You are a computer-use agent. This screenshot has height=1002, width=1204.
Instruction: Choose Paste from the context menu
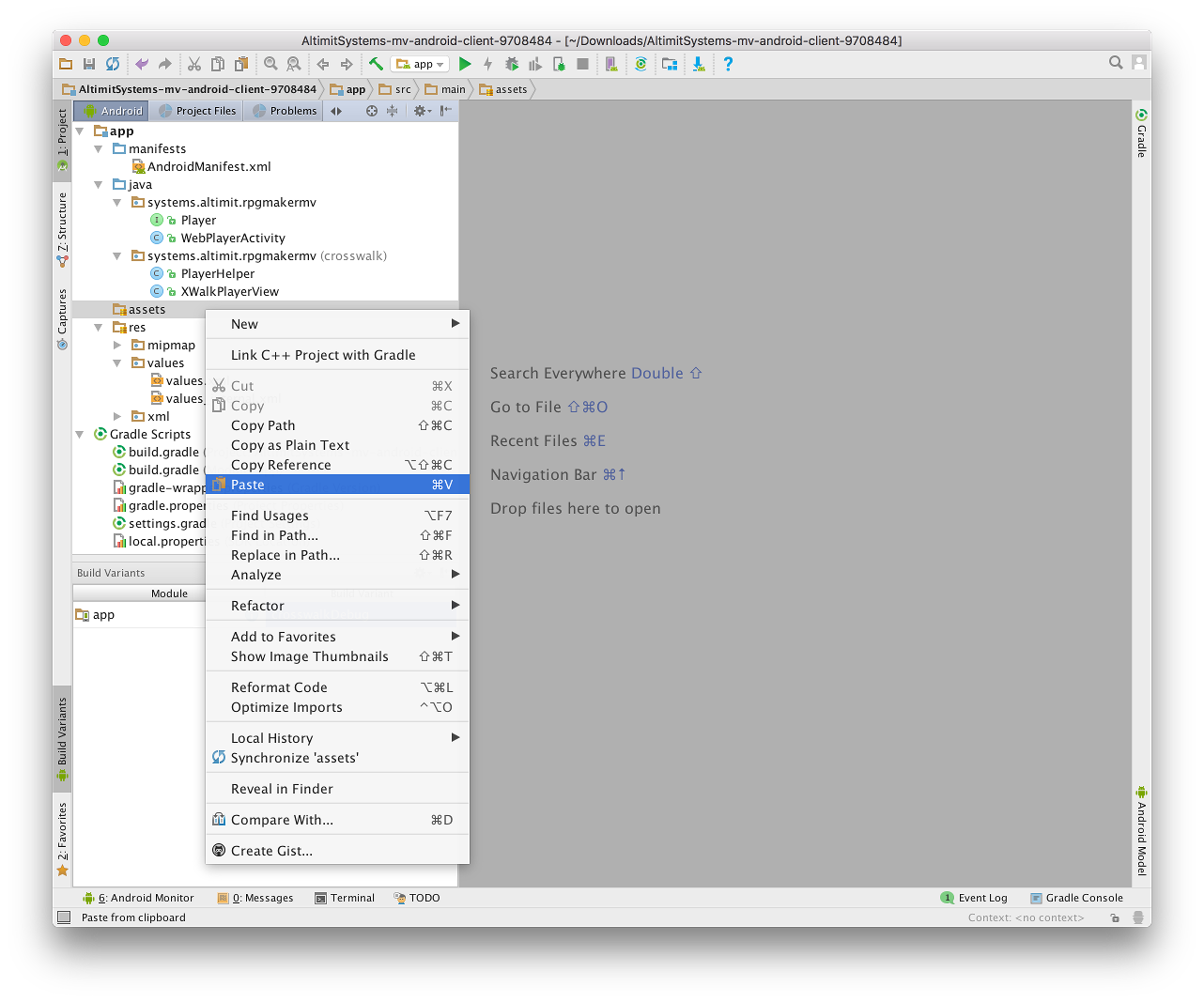[337, 485]
